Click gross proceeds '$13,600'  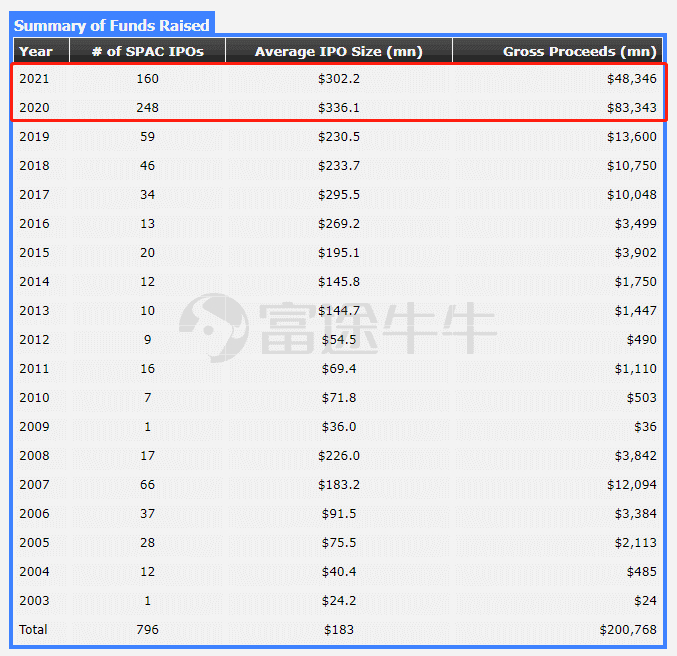(632, 136)
